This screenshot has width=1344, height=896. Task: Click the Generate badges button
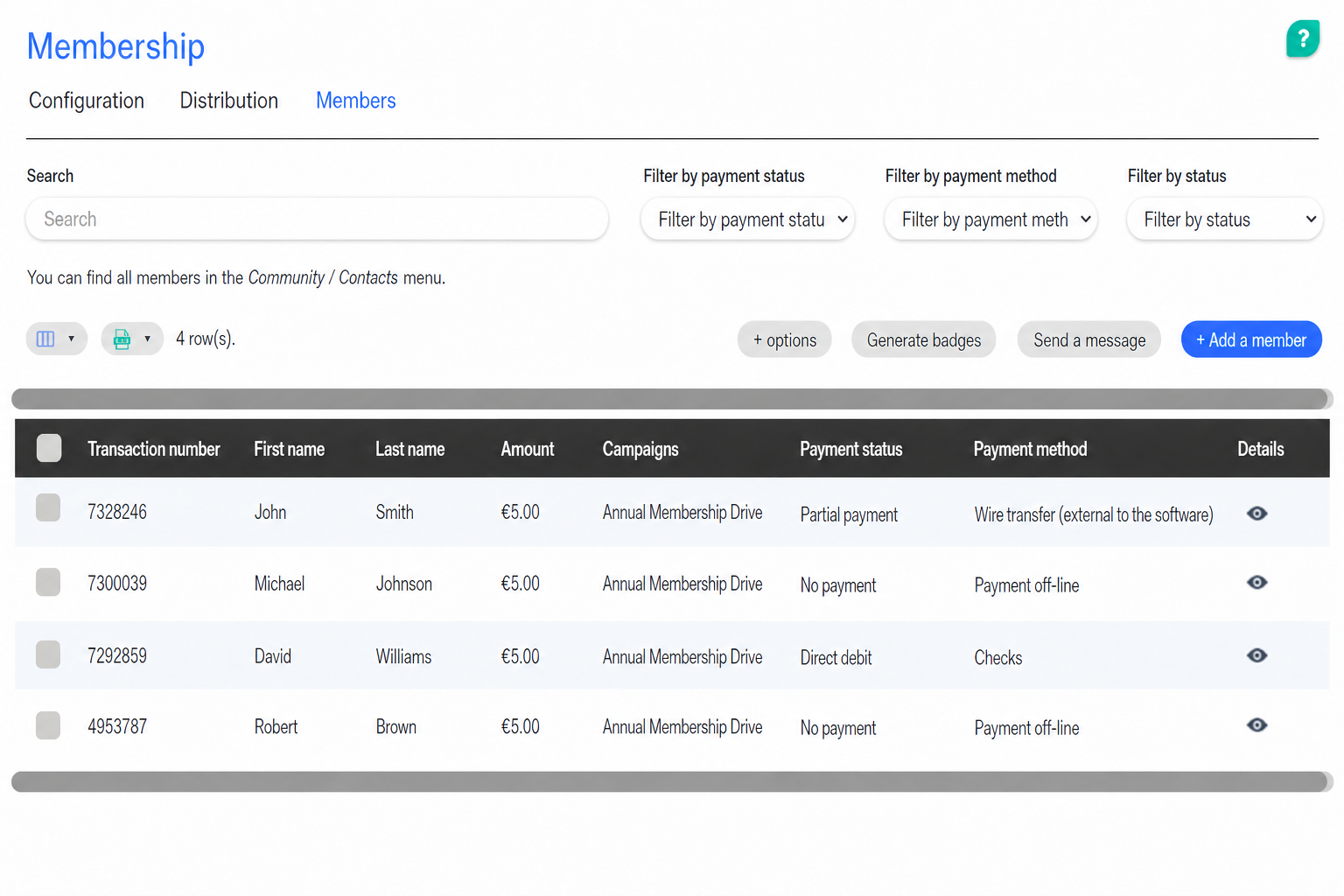[924, 339]
